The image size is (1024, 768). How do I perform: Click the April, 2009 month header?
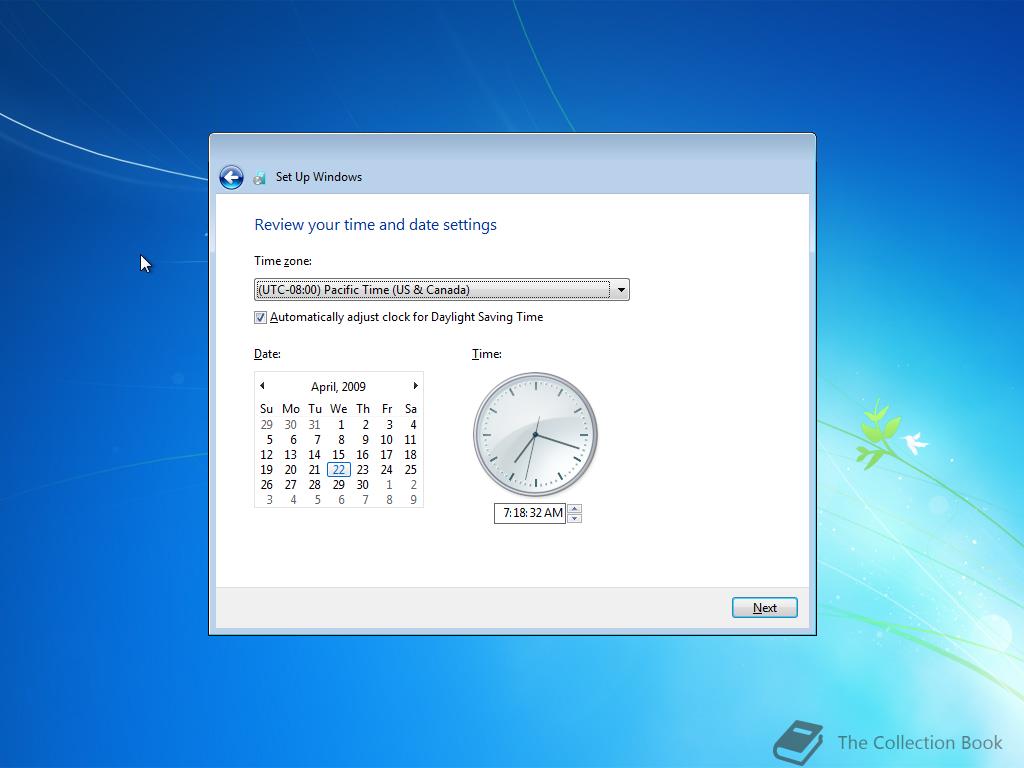pos(338,387)
